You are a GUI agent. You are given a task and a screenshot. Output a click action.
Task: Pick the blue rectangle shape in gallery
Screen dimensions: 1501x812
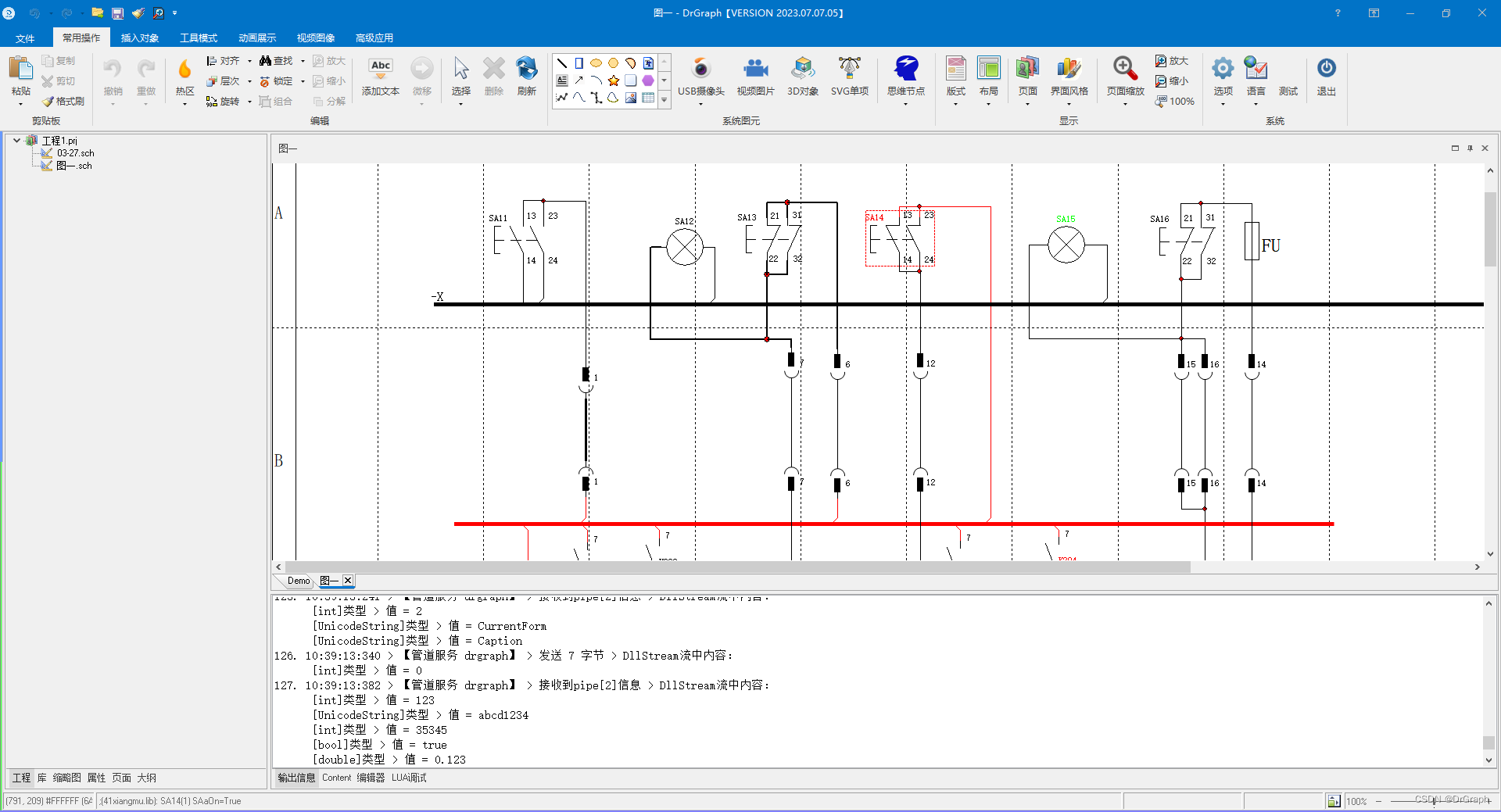tap(579, 63)
